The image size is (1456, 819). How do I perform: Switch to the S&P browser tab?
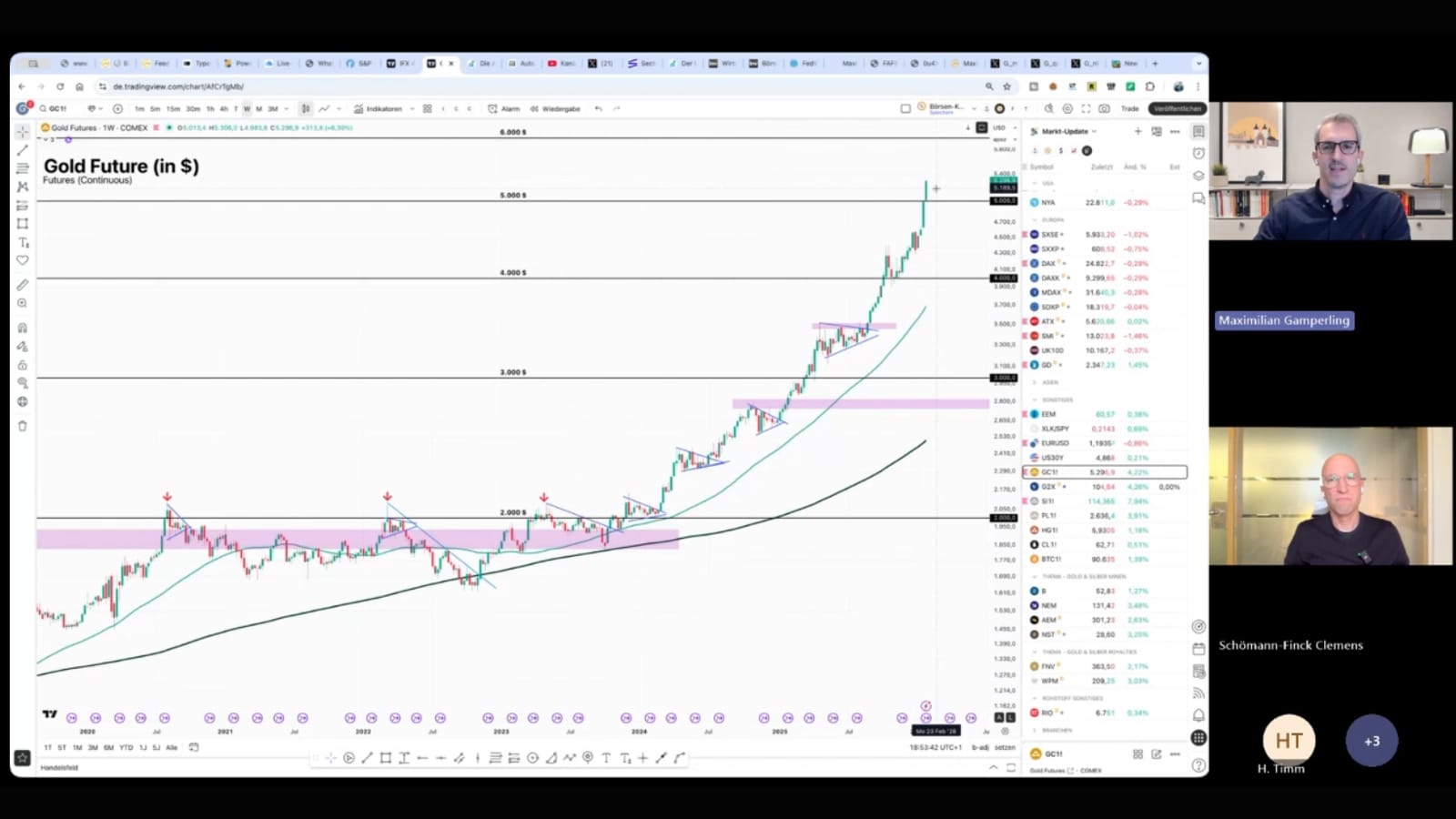tap(362, 64)
